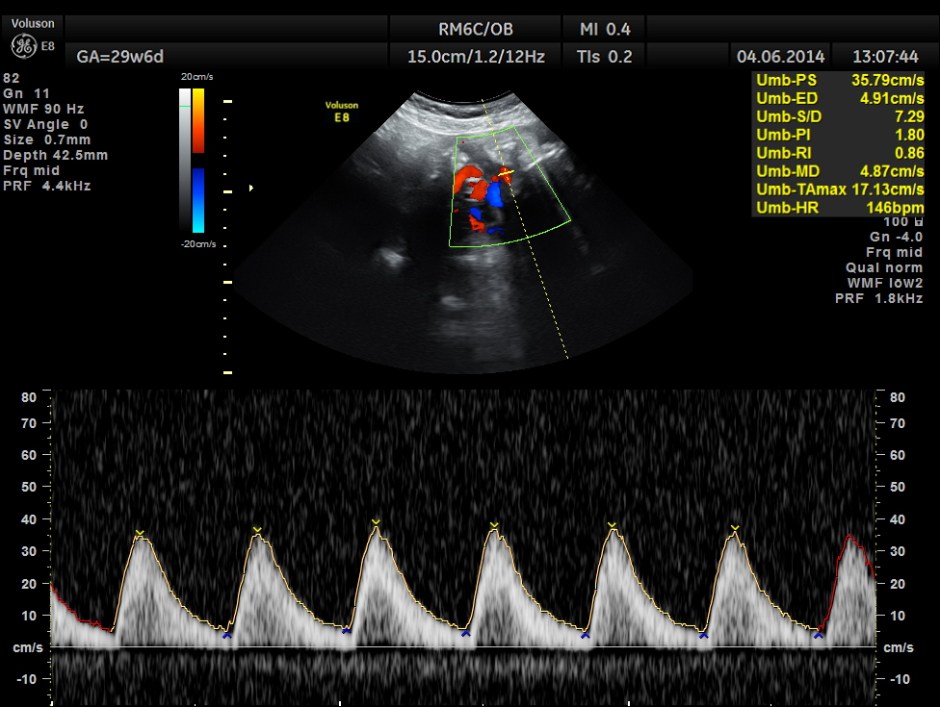Click the grayscale map bar
Viewport: 940px width, 707px height.
pyautogui.click(x=184, y=160)
